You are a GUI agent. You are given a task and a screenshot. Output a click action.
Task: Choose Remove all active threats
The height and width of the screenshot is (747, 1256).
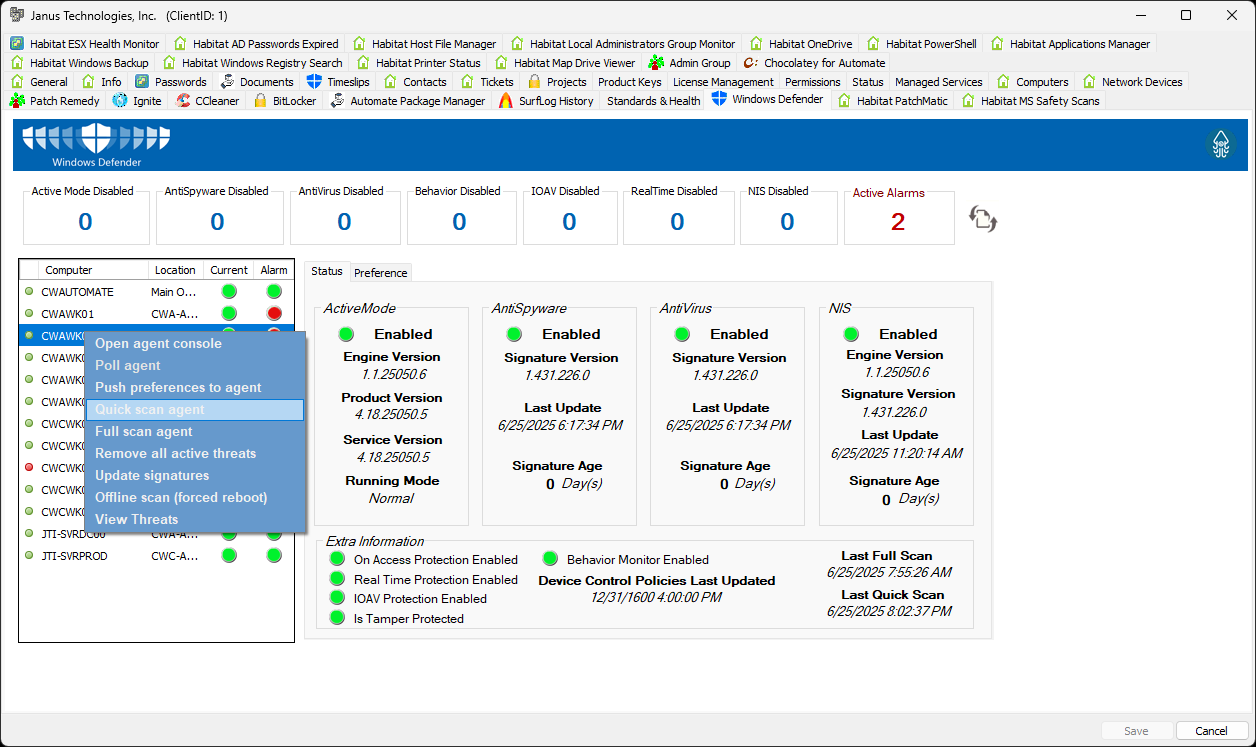(x=175, y=454)
